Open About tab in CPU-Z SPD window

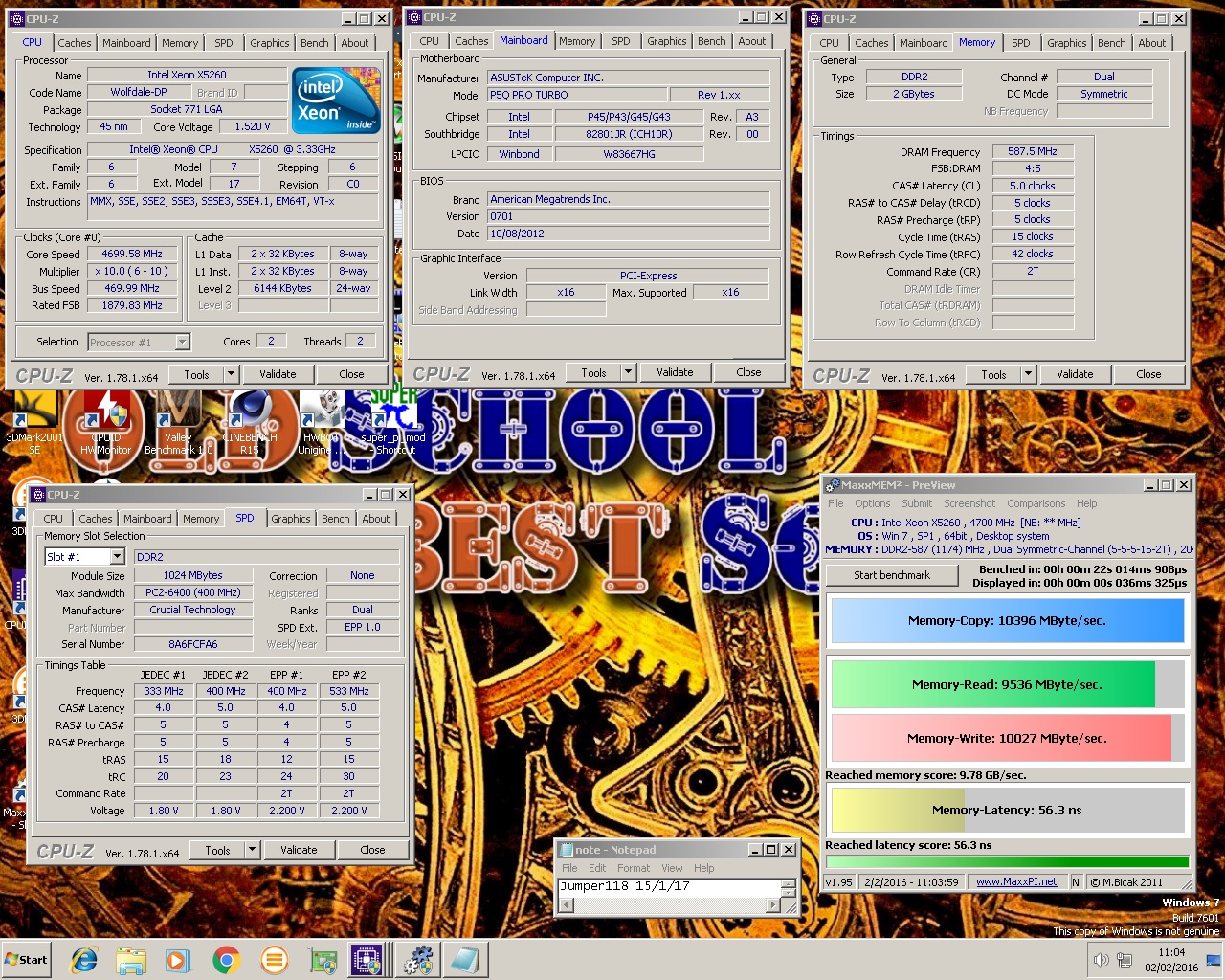375,519
